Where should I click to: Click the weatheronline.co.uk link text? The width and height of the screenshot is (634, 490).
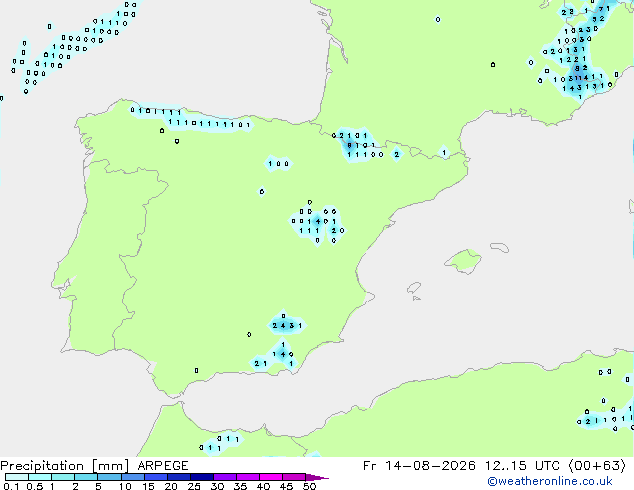tap(550, 481)
